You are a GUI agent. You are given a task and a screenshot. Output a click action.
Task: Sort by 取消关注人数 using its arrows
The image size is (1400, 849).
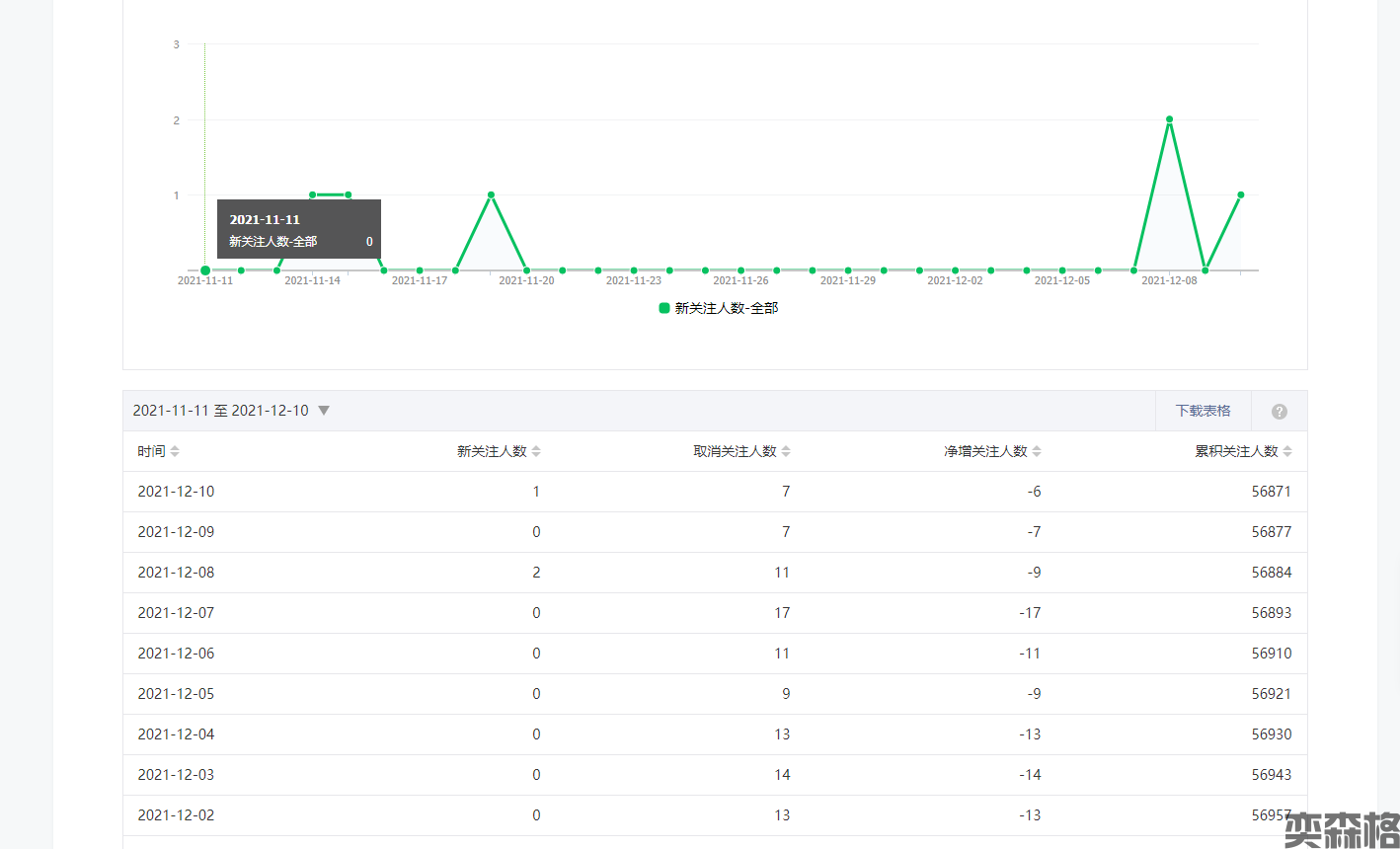click(x=786, y=451)
